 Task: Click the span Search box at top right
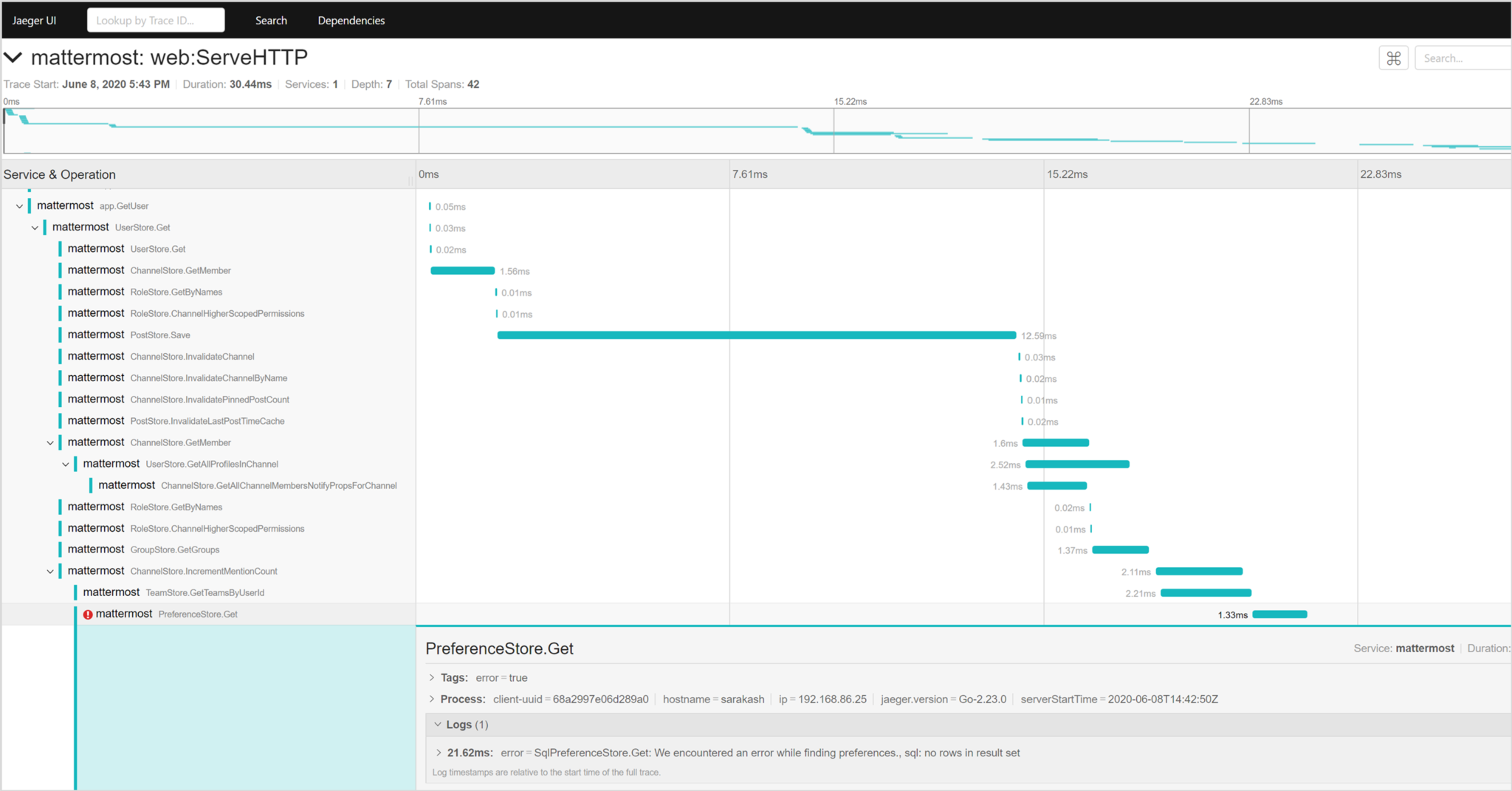1462,58
